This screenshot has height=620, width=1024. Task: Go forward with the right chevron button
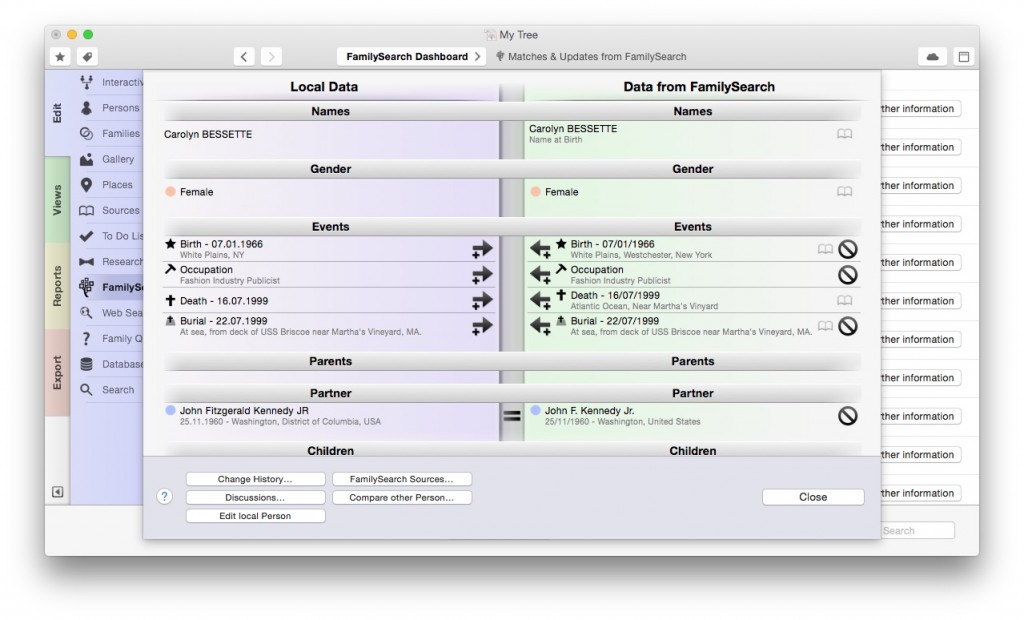271,57
